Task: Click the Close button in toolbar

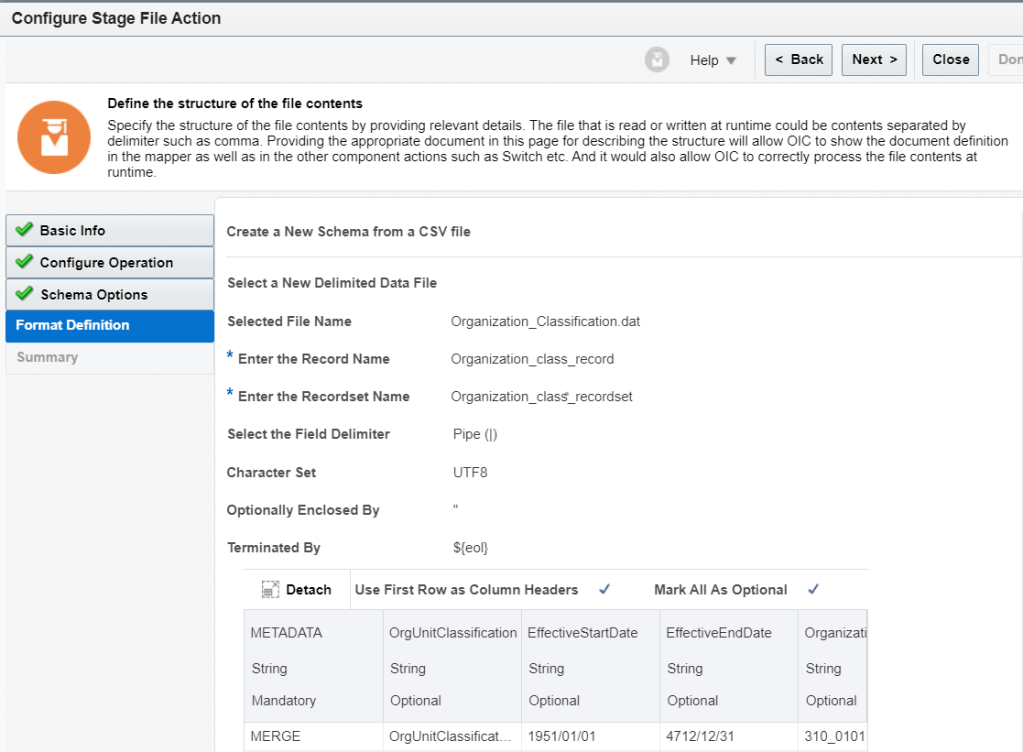Action: tap(950, 60)
